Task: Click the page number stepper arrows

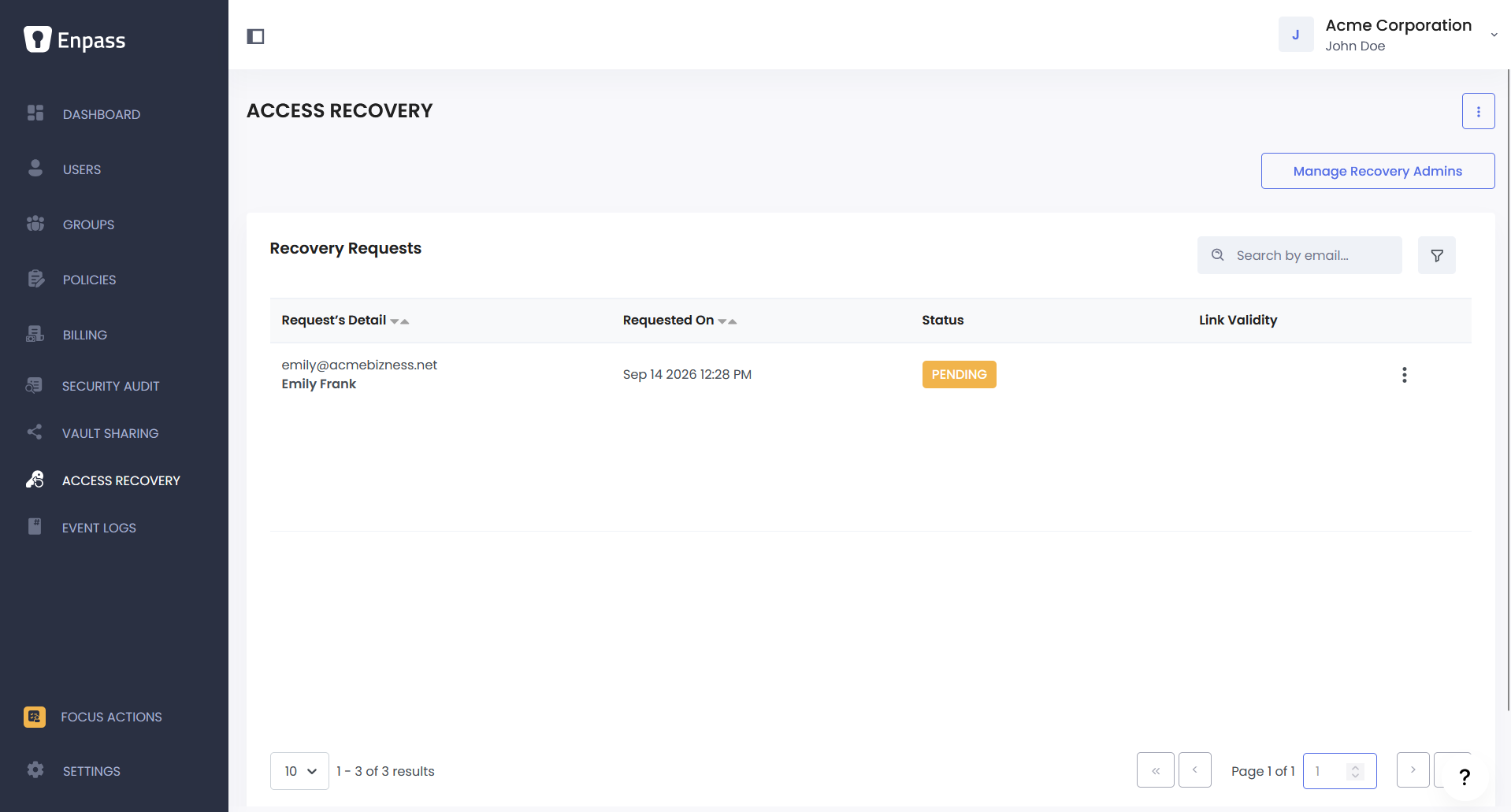Action: point(1356,771)
